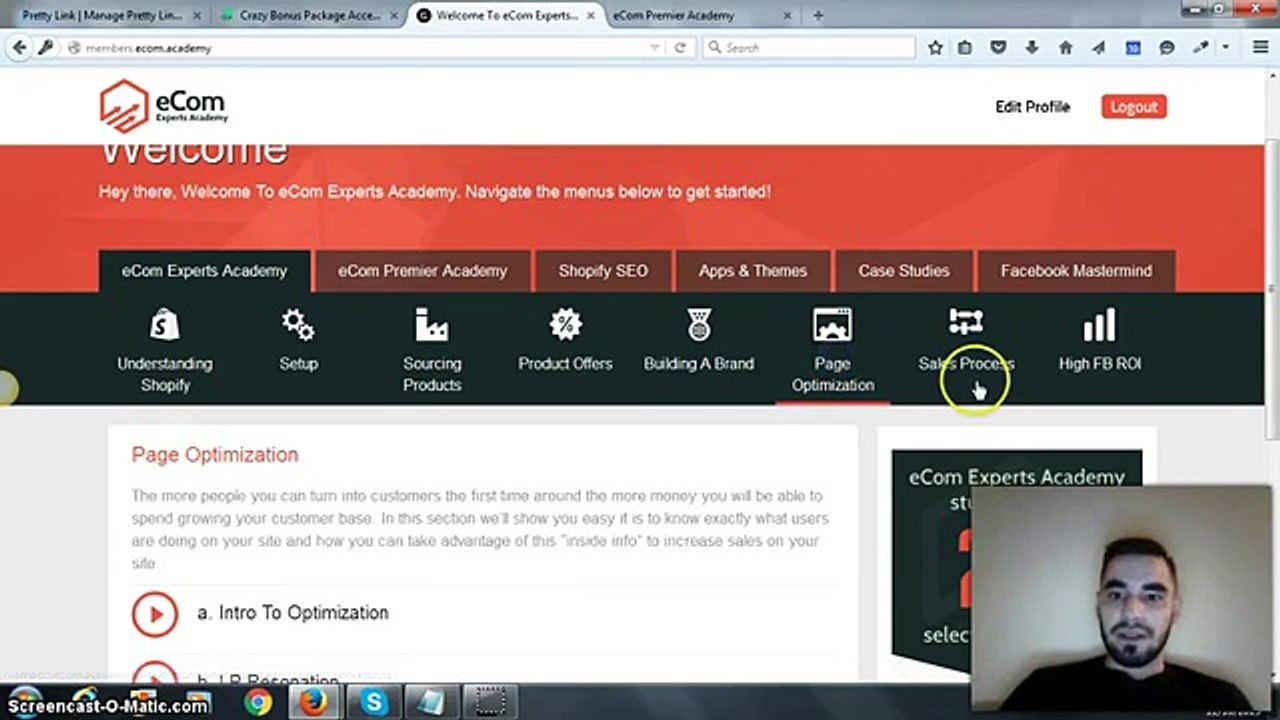Go to the browser home icon
The height and width of the screenshot is (720, 1280).
pos(1065,47)
